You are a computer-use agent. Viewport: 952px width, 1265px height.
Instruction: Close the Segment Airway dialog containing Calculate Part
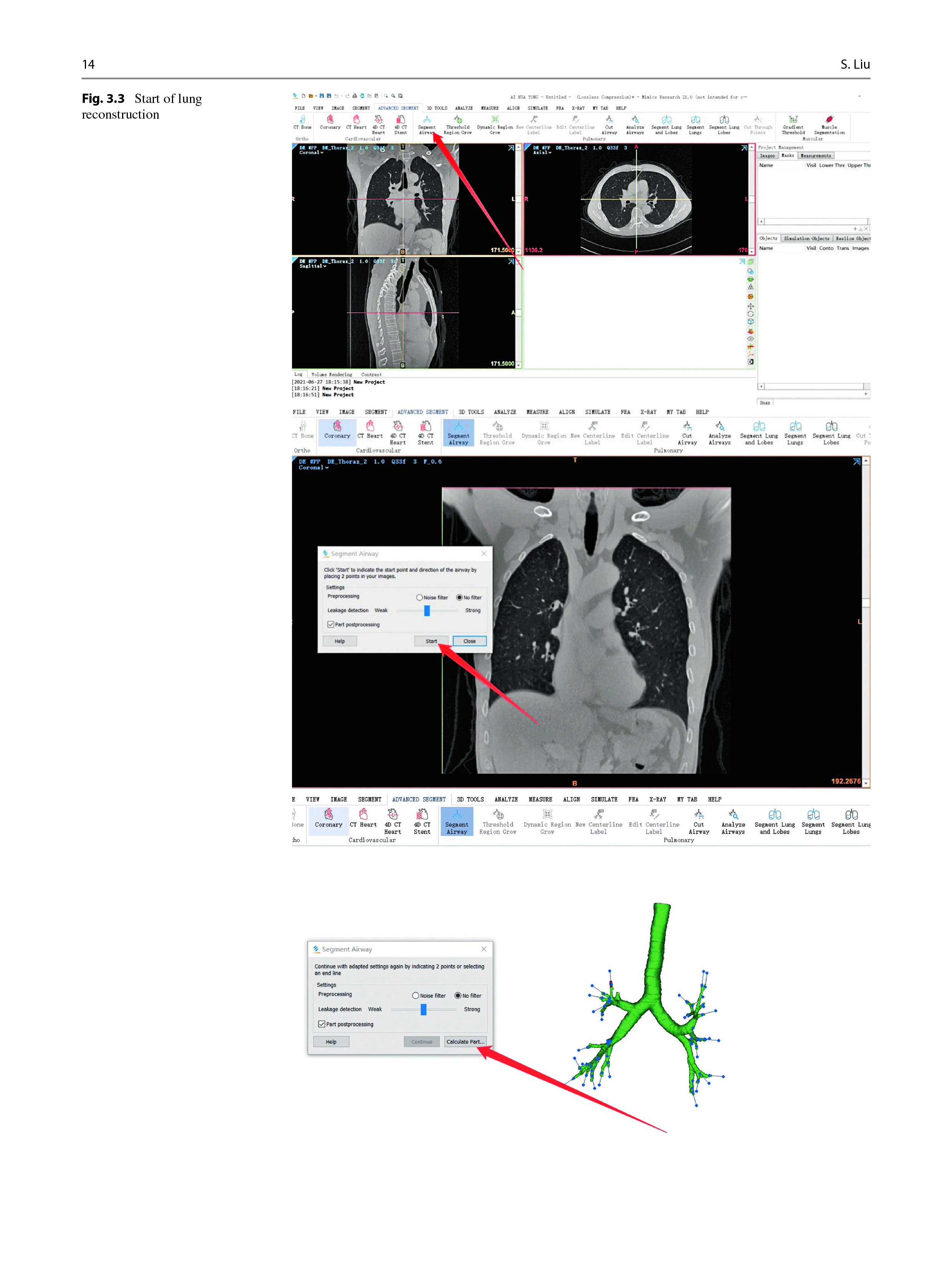[x=484, y=949]
